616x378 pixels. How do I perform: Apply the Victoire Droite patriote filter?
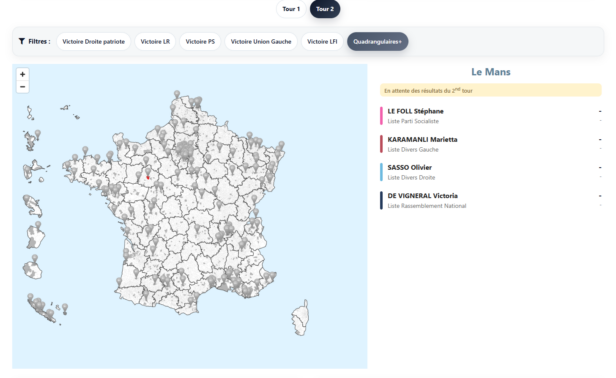pos(94,42)
